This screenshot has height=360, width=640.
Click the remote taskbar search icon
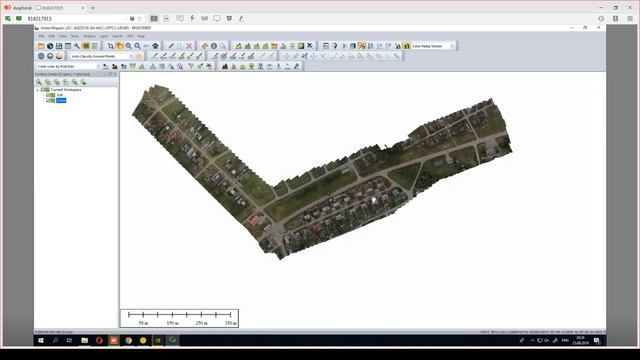pos(55,340)
